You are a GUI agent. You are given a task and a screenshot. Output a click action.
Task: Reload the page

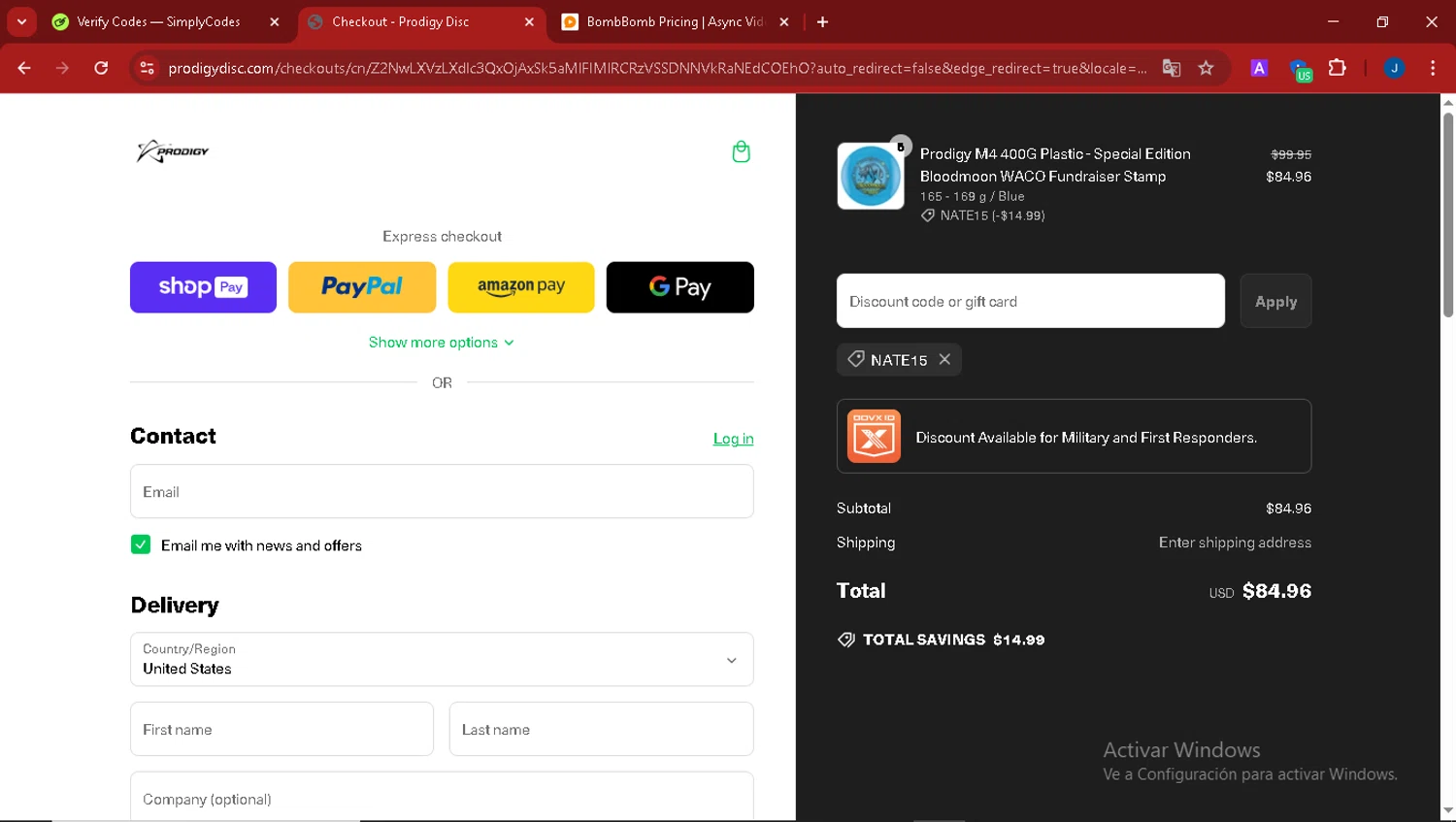click(101, 68)
